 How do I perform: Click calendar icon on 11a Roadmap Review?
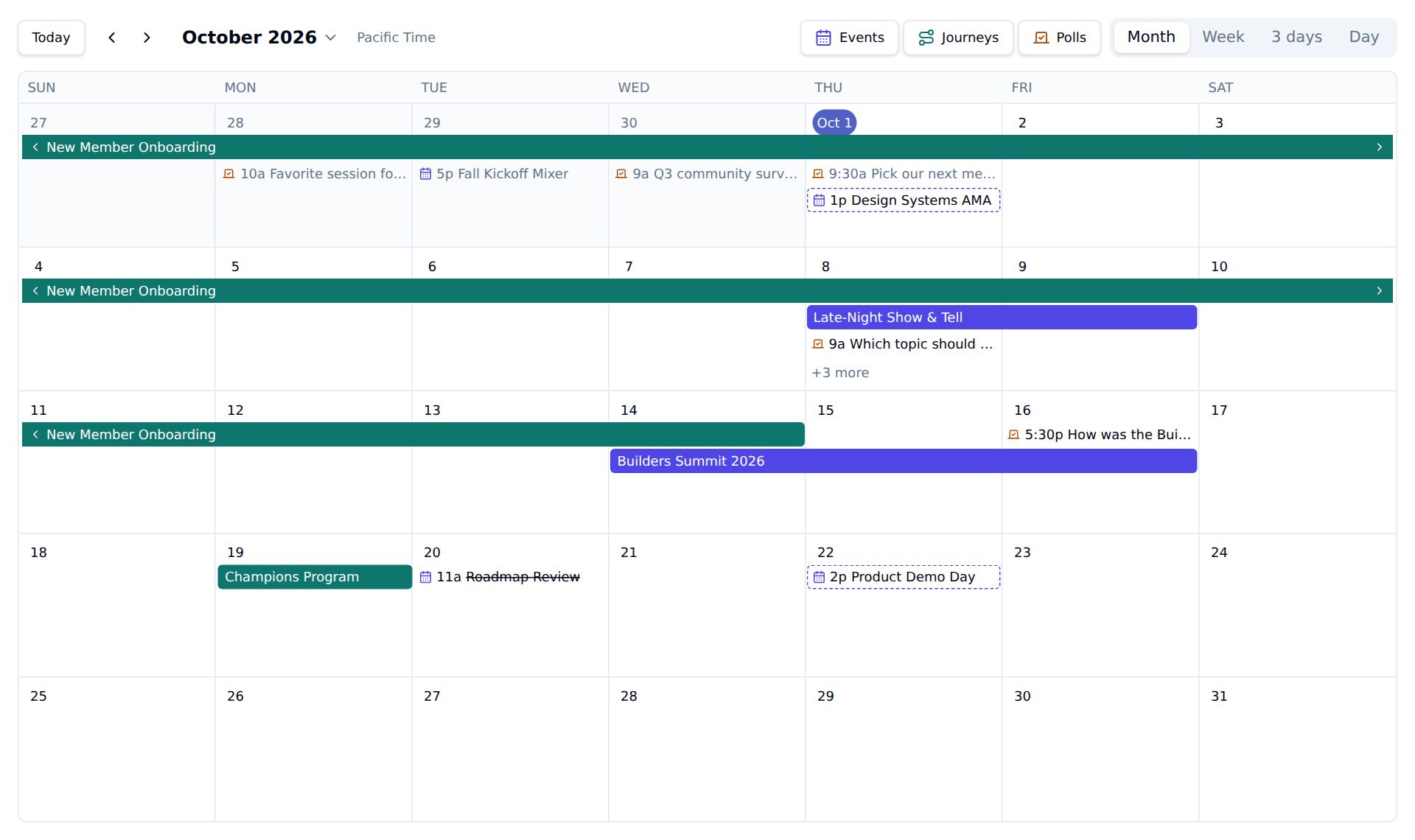coord(425,577)
